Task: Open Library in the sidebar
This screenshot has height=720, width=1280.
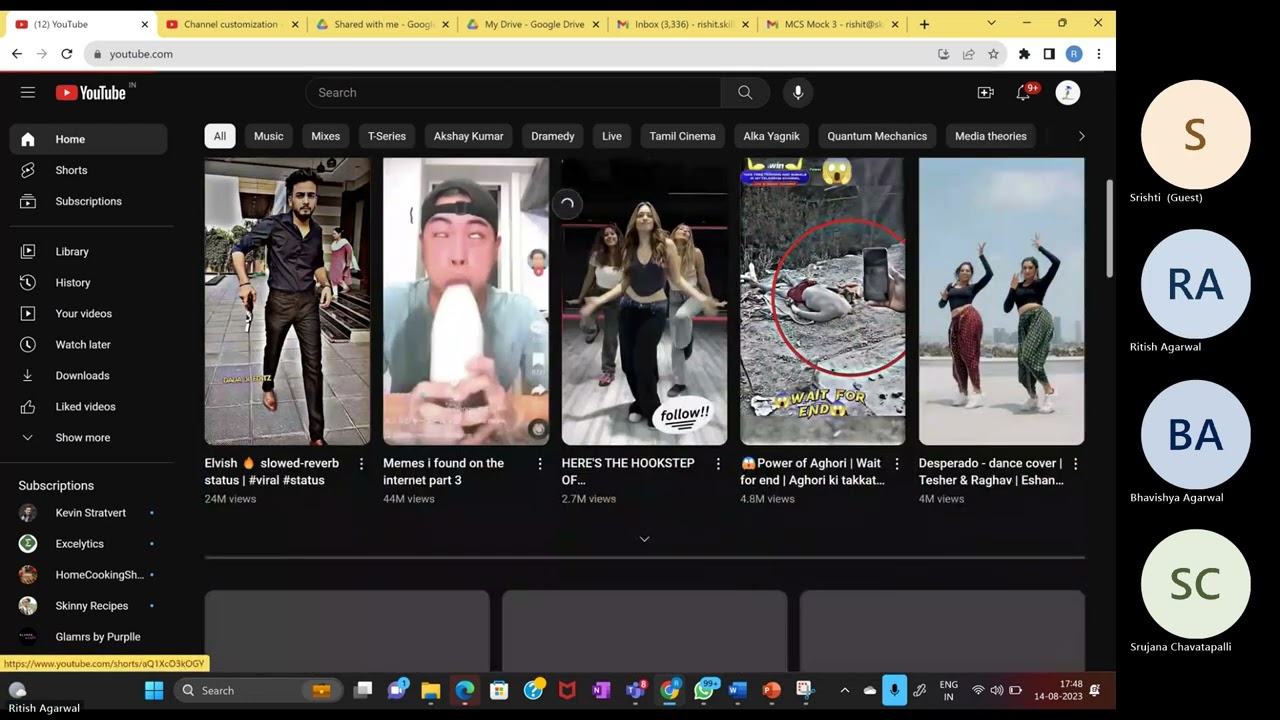Action: (88, 252)
